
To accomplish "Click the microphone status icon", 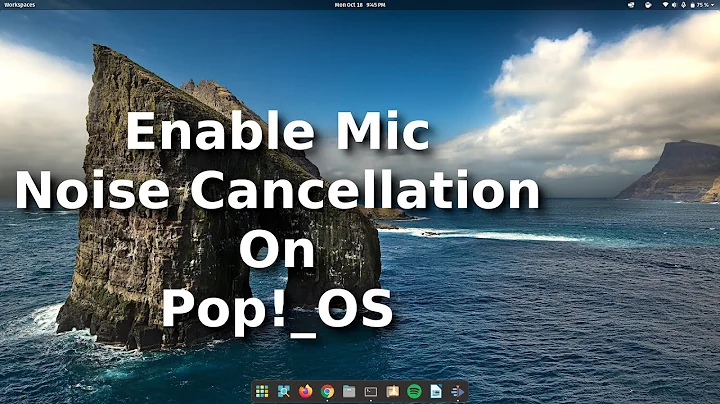I will click(683, 5).
